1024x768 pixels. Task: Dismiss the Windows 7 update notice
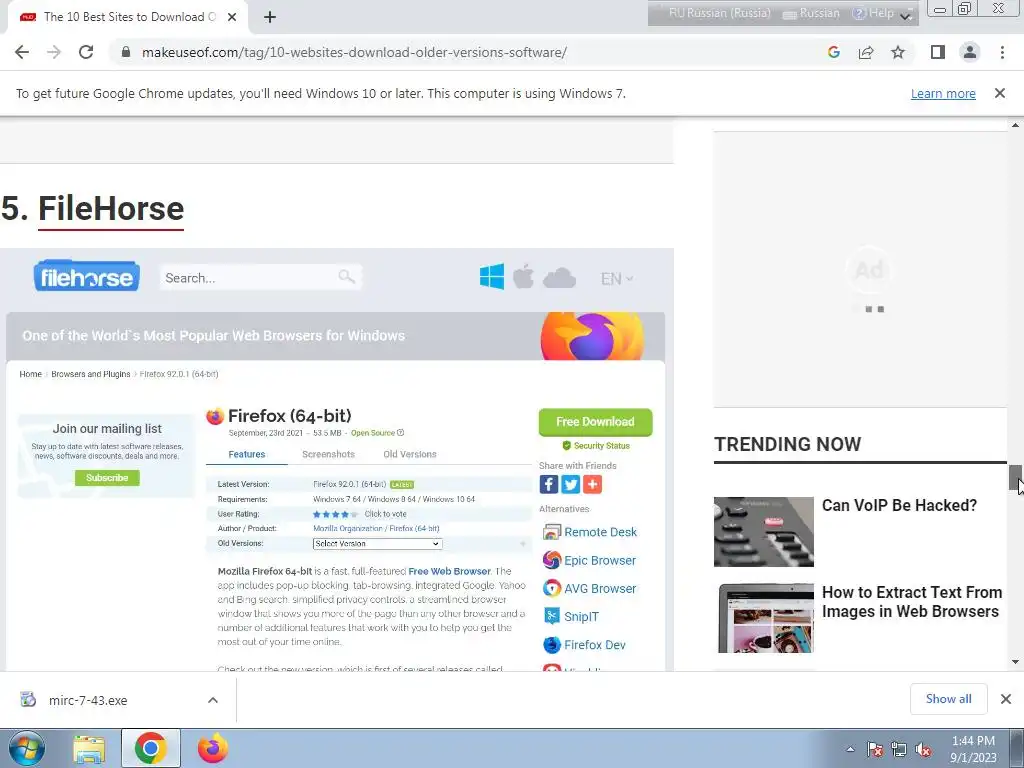point(999,93)
